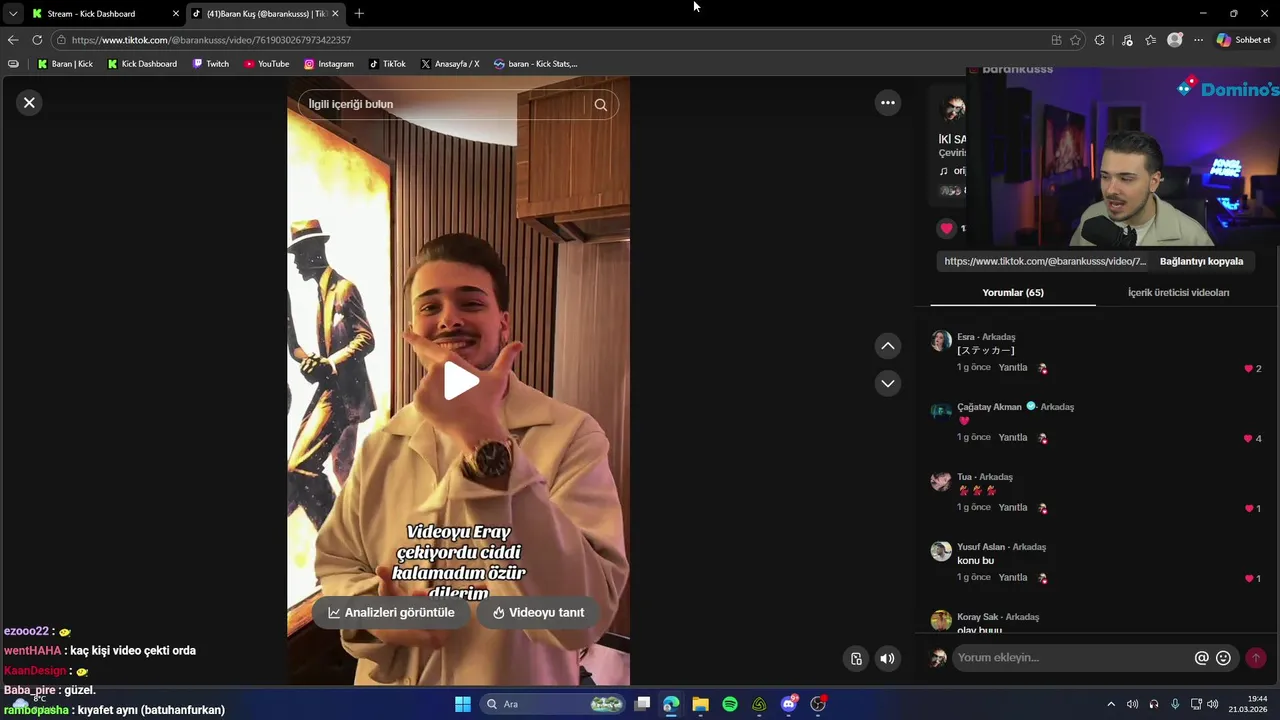Viewport: 1280px width, 720px height.
Task: Open Instagram bookmark
Action: coord(329,64)
